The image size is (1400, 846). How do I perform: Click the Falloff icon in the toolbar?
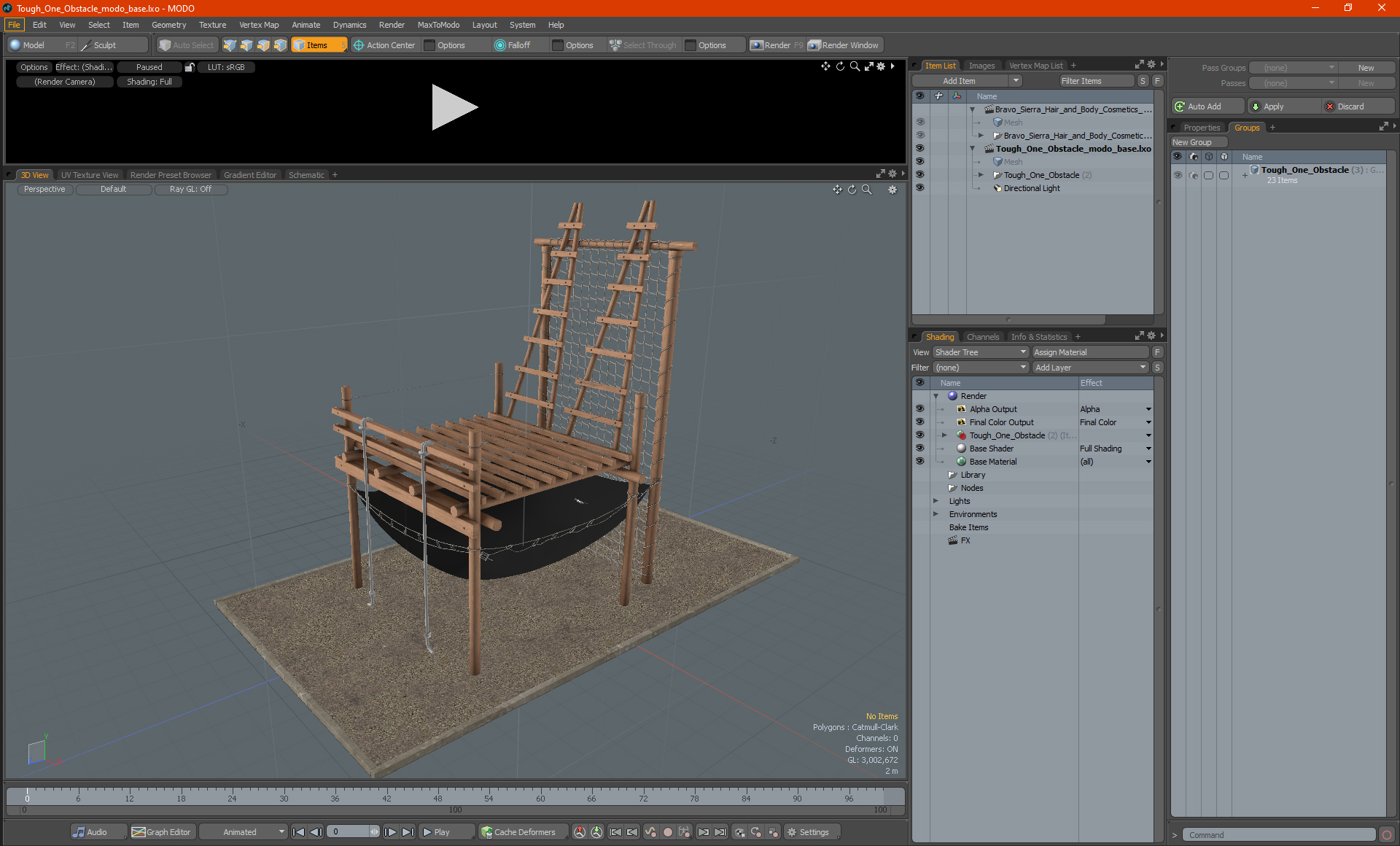[500, 45]
